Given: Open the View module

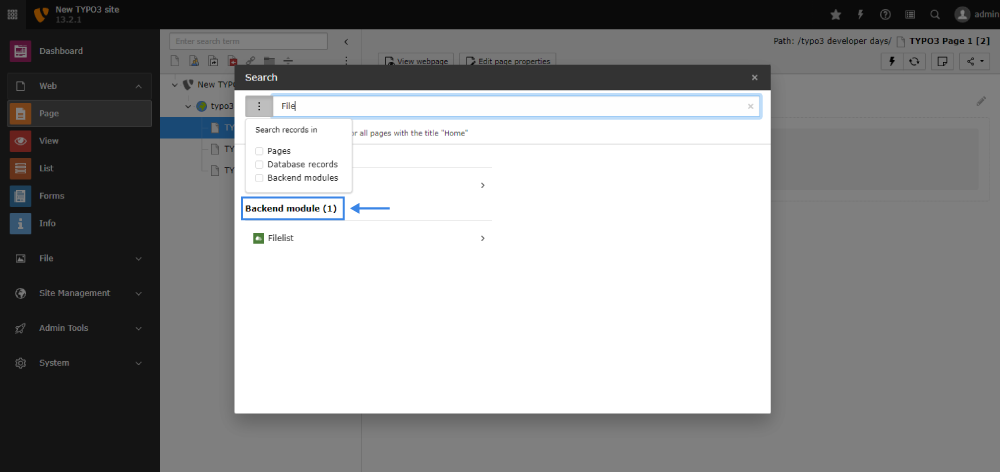Looking at the screenshot, I should tap(80, 141).
